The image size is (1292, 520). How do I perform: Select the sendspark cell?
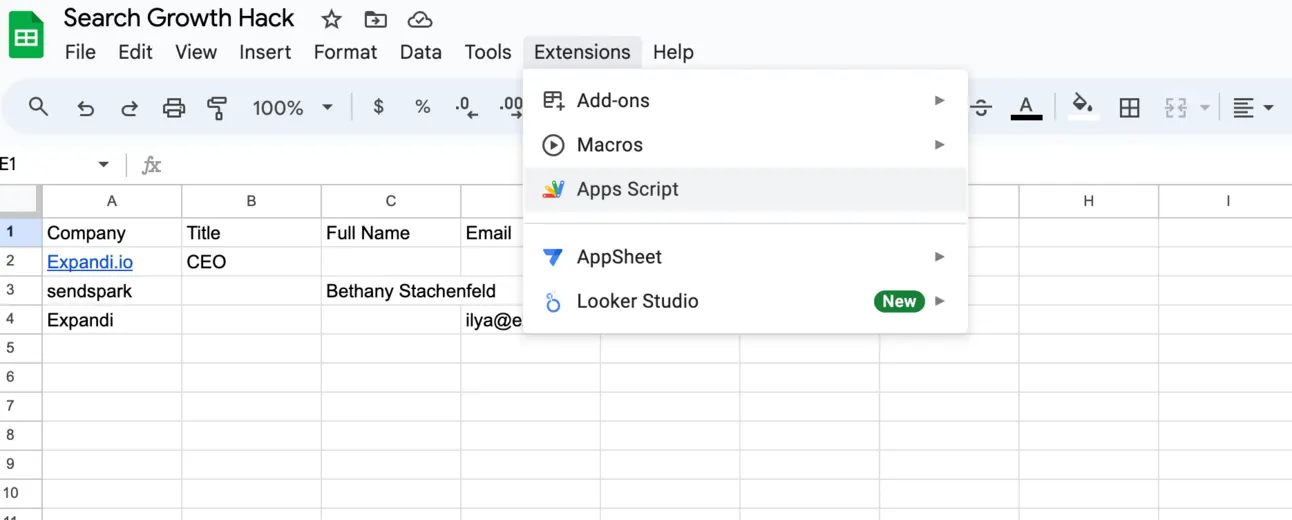[112, 291]
